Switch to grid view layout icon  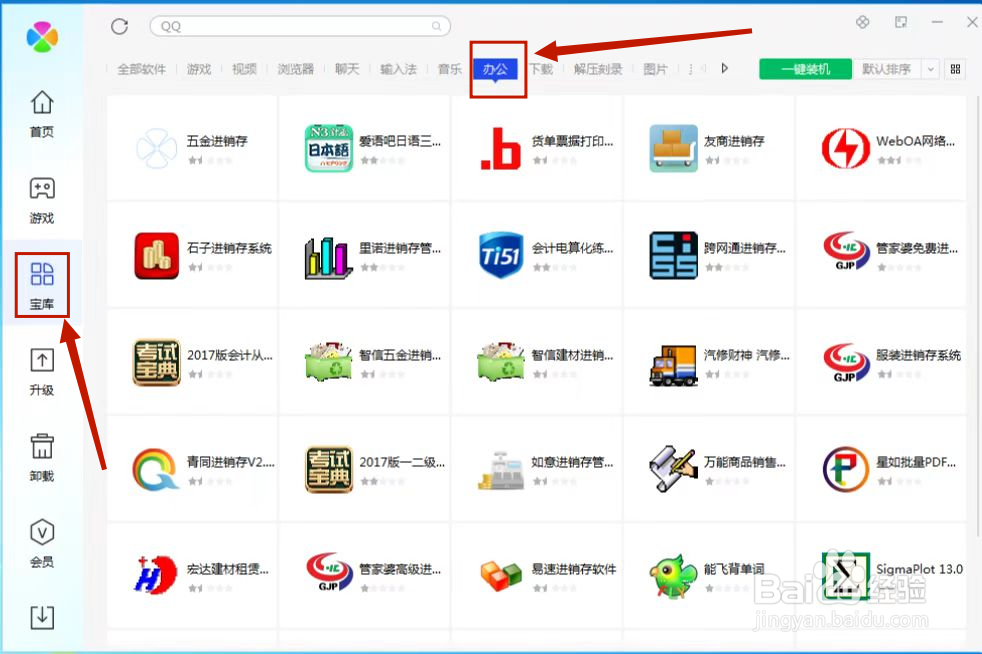click(x=955, y=69)
